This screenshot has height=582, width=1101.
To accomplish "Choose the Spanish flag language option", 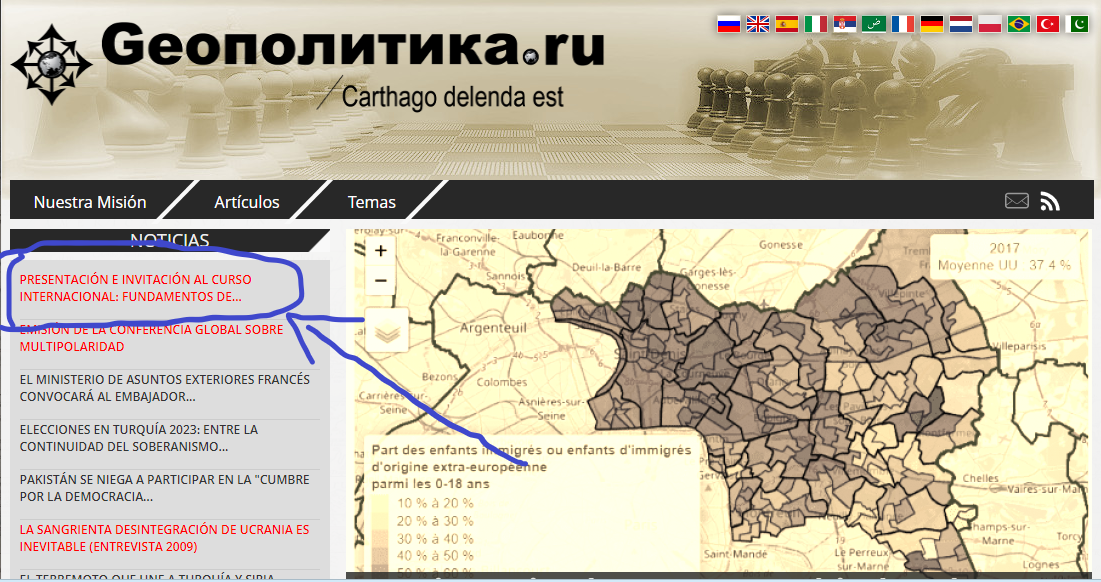I will [786, 25].
